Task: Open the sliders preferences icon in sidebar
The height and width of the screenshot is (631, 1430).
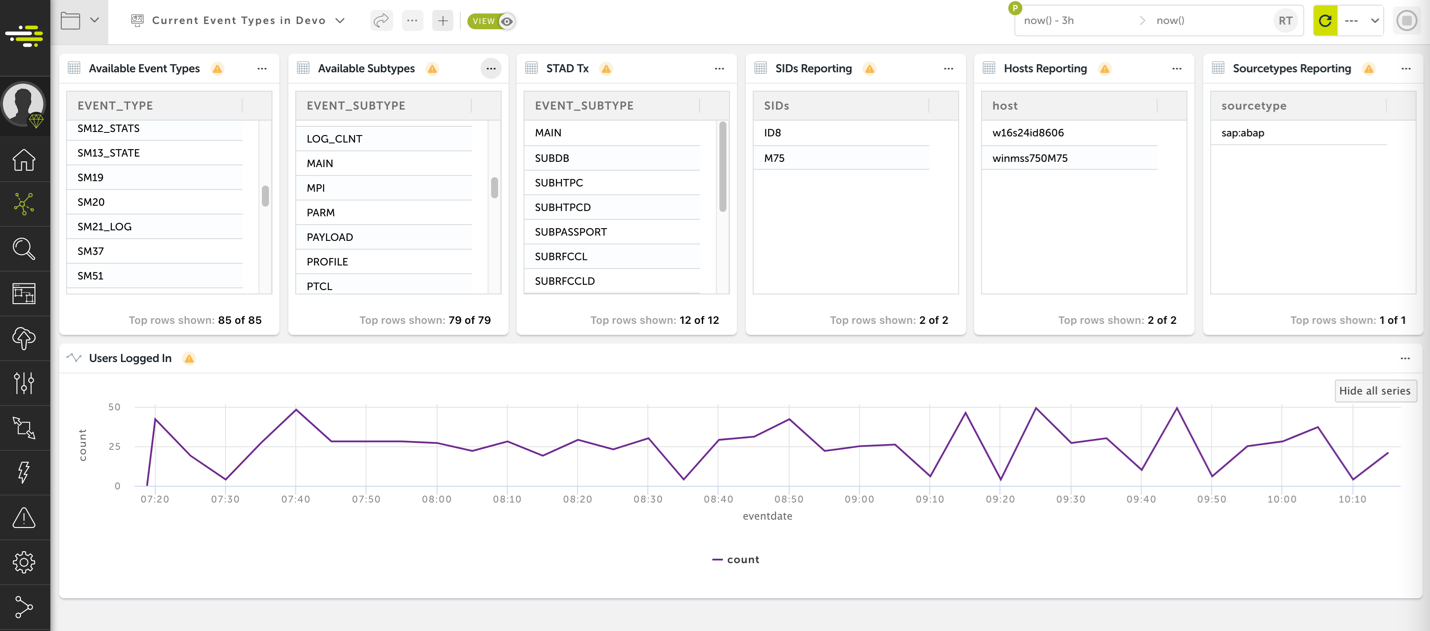Action: [x=24, y=383]
